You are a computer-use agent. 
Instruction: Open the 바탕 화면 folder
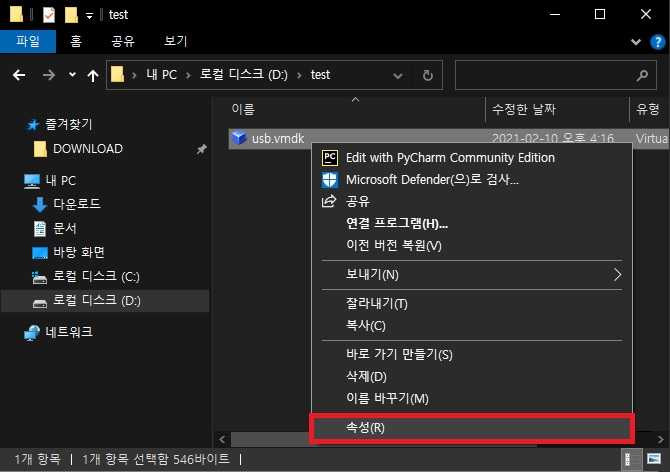[79, 252]
